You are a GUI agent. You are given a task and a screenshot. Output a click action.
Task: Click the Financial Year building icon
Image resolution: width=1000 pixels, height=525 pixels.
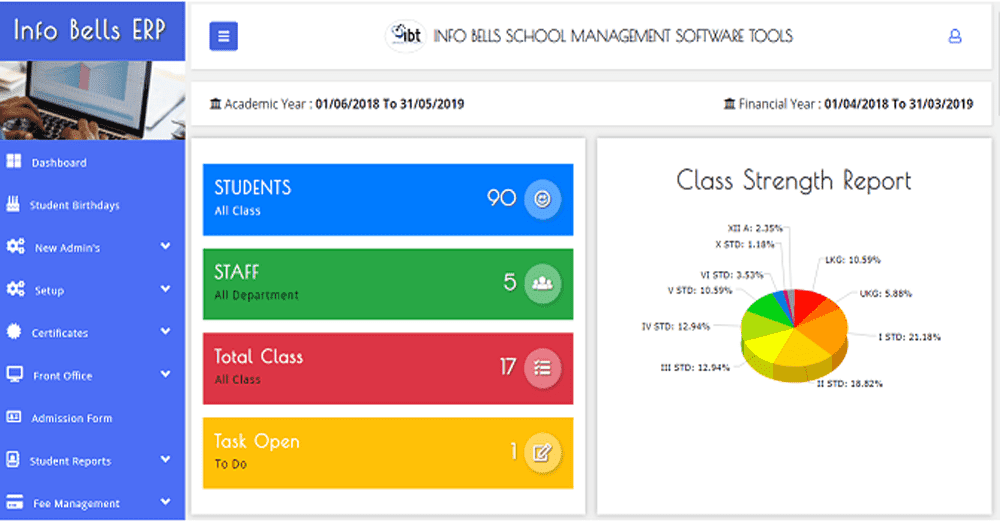click(x=730, y=103)
